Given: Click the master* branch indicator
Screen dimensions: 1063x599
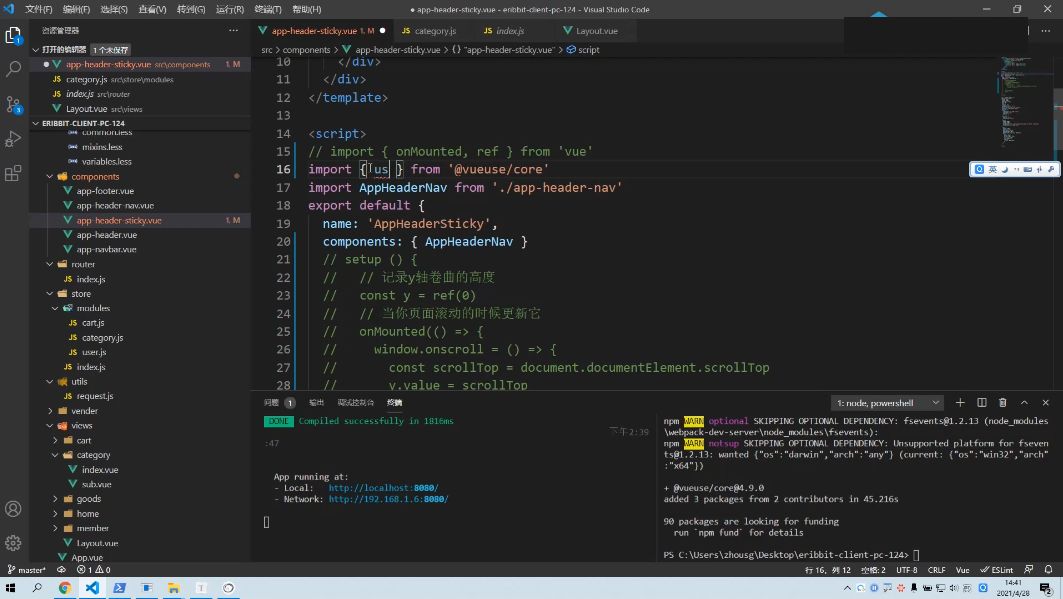Looking at the screenshot, I should [29, 569].
